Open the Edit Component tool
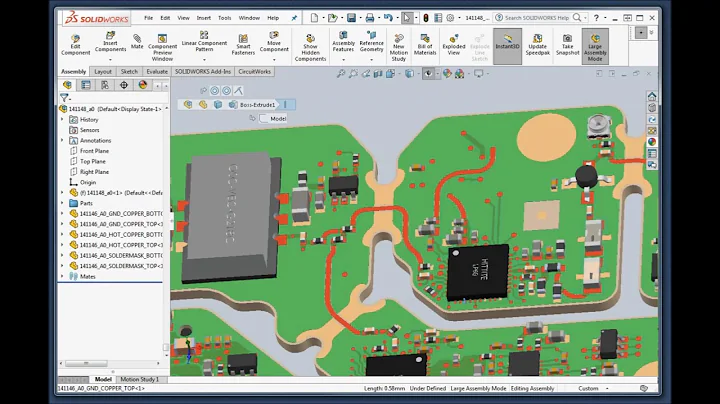Viewport: 720px width, 404px height. click(75, 45)
